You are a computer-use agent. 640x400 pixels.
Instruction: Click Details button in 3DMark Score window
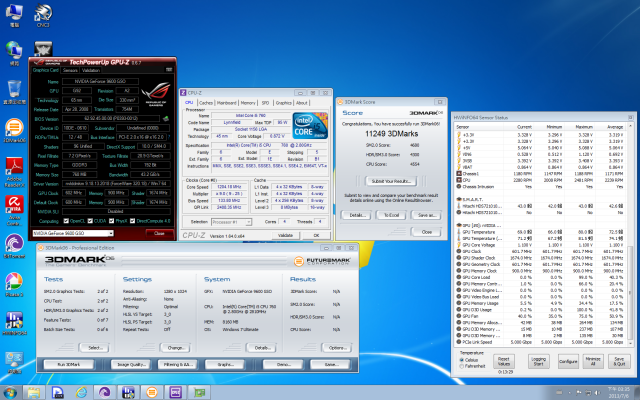356,215
